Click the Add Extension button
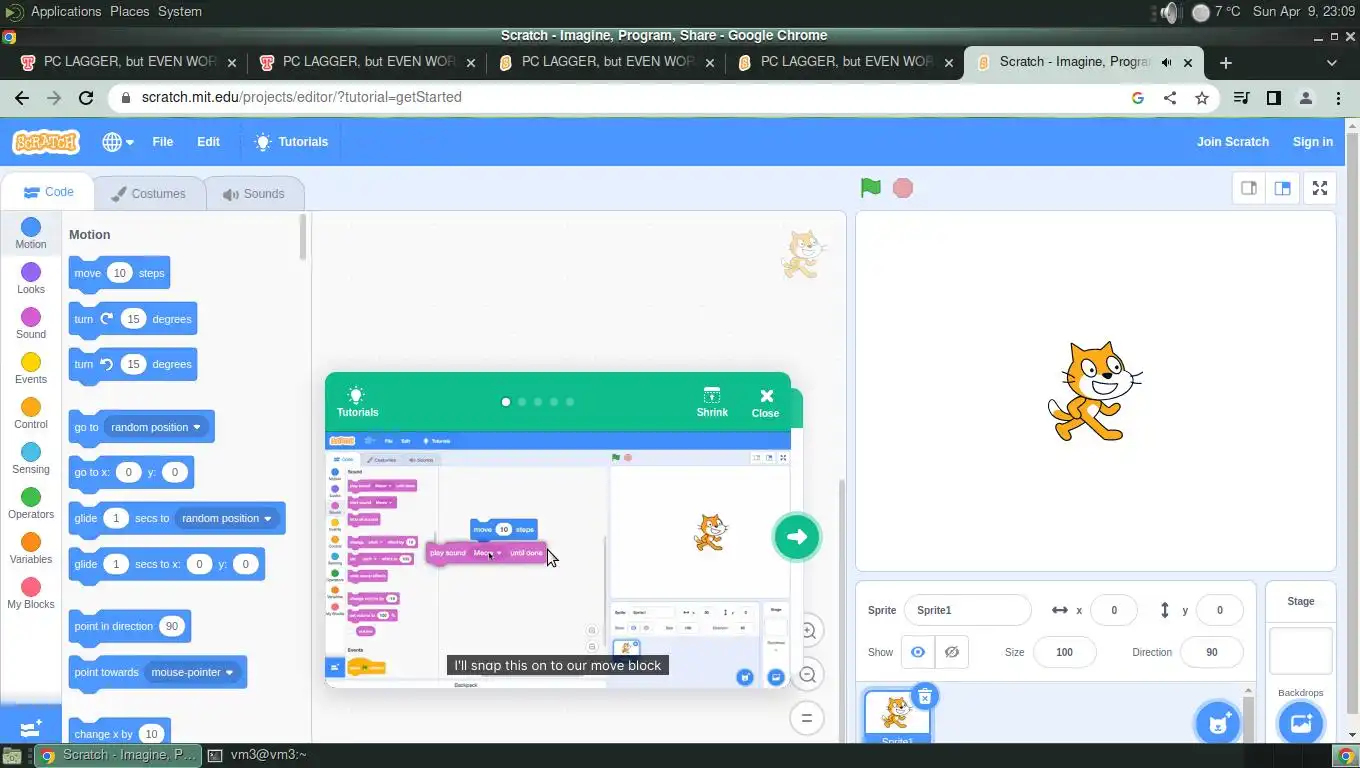 click(31, 726)
